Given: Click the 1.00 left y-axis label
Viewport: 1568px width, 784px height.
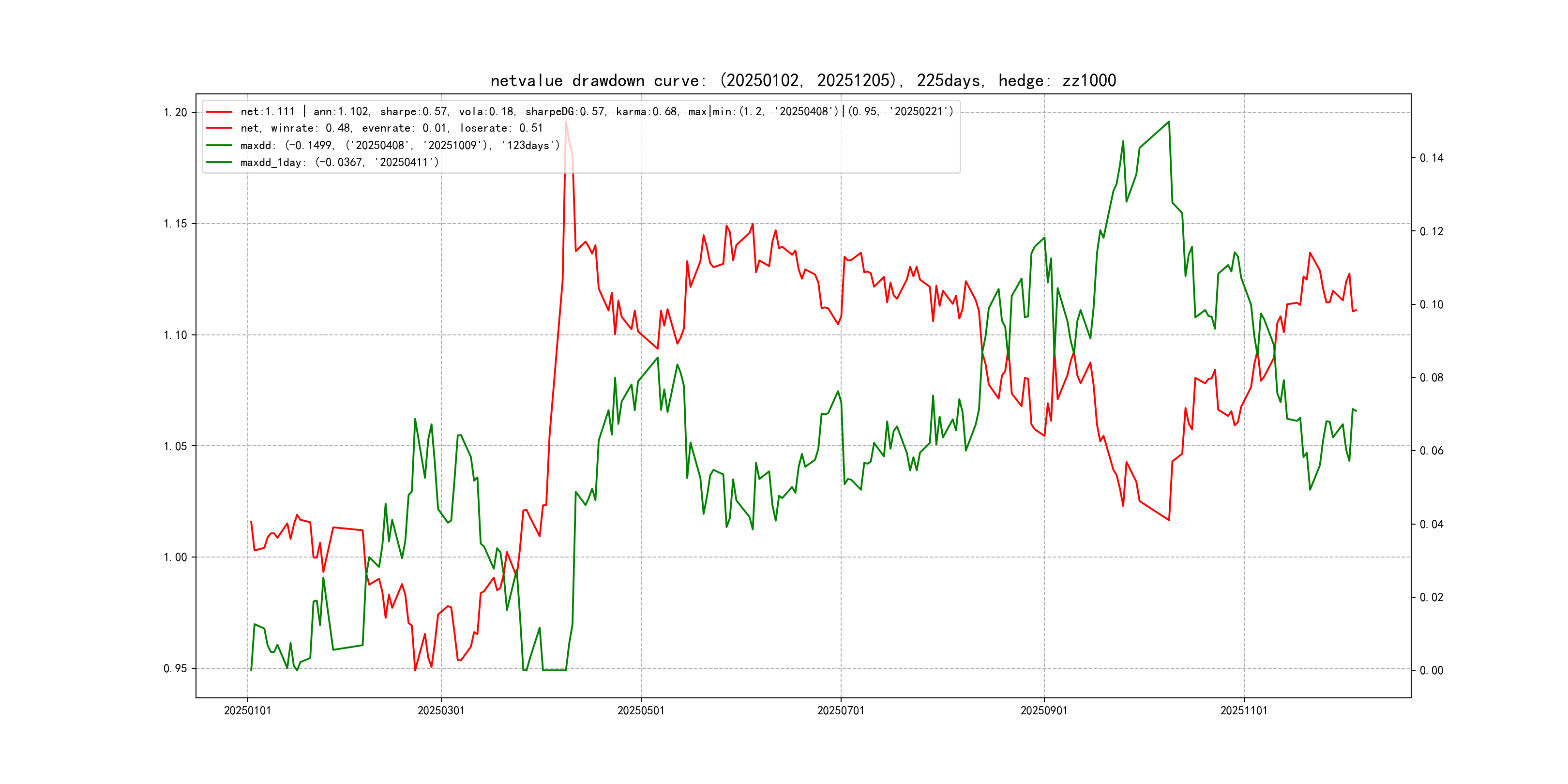Looking at the screenshot, I should pos(175,558).
